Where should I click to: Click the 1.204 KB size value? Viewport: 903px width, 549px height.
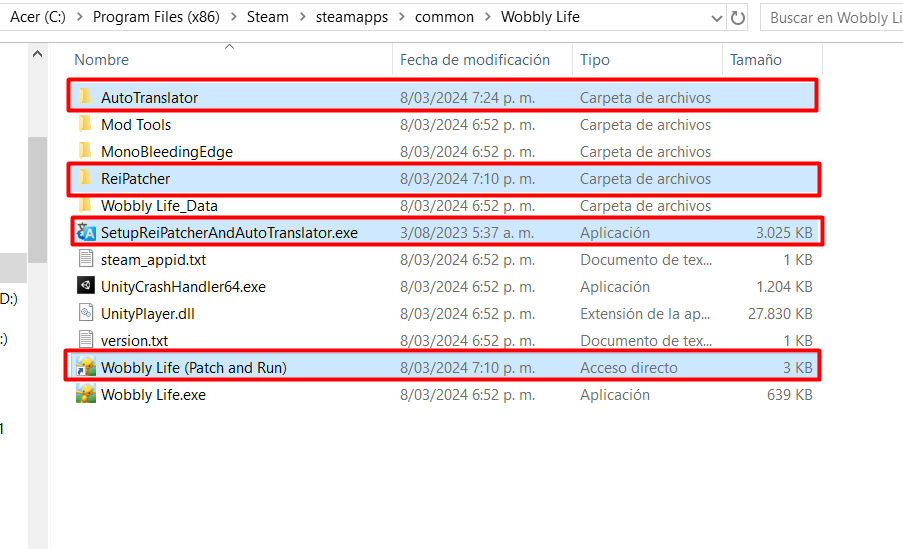(784, 287)
